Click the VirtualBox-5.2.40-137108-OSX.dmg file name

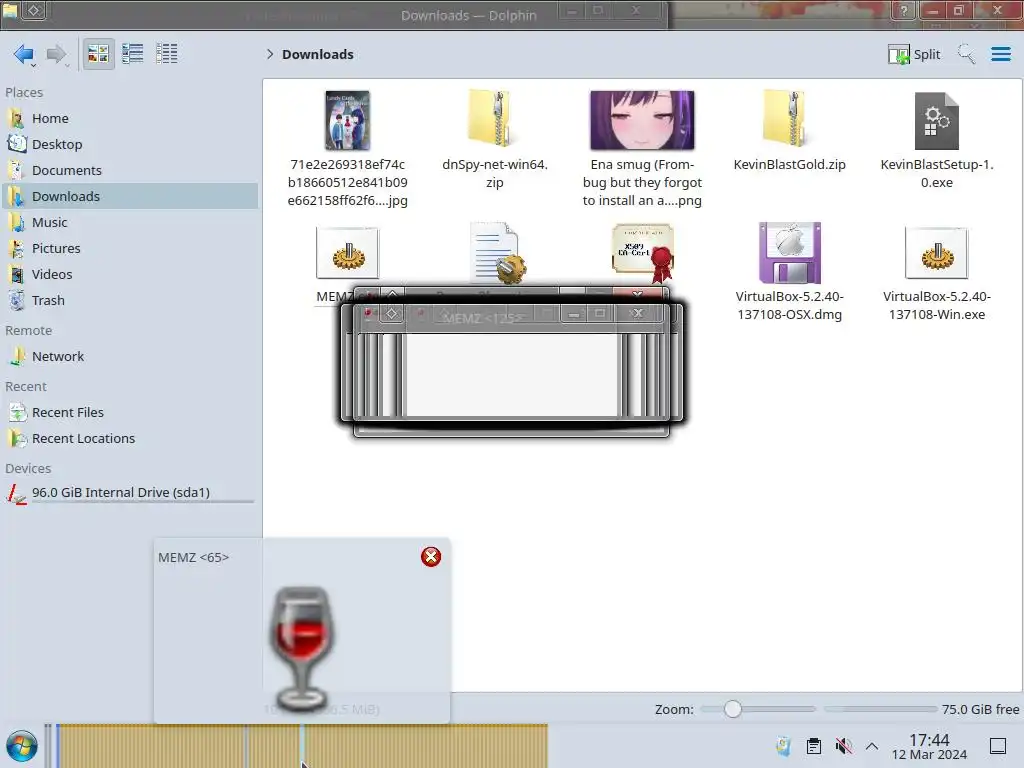pyautogui.click(x=790, y=306)
